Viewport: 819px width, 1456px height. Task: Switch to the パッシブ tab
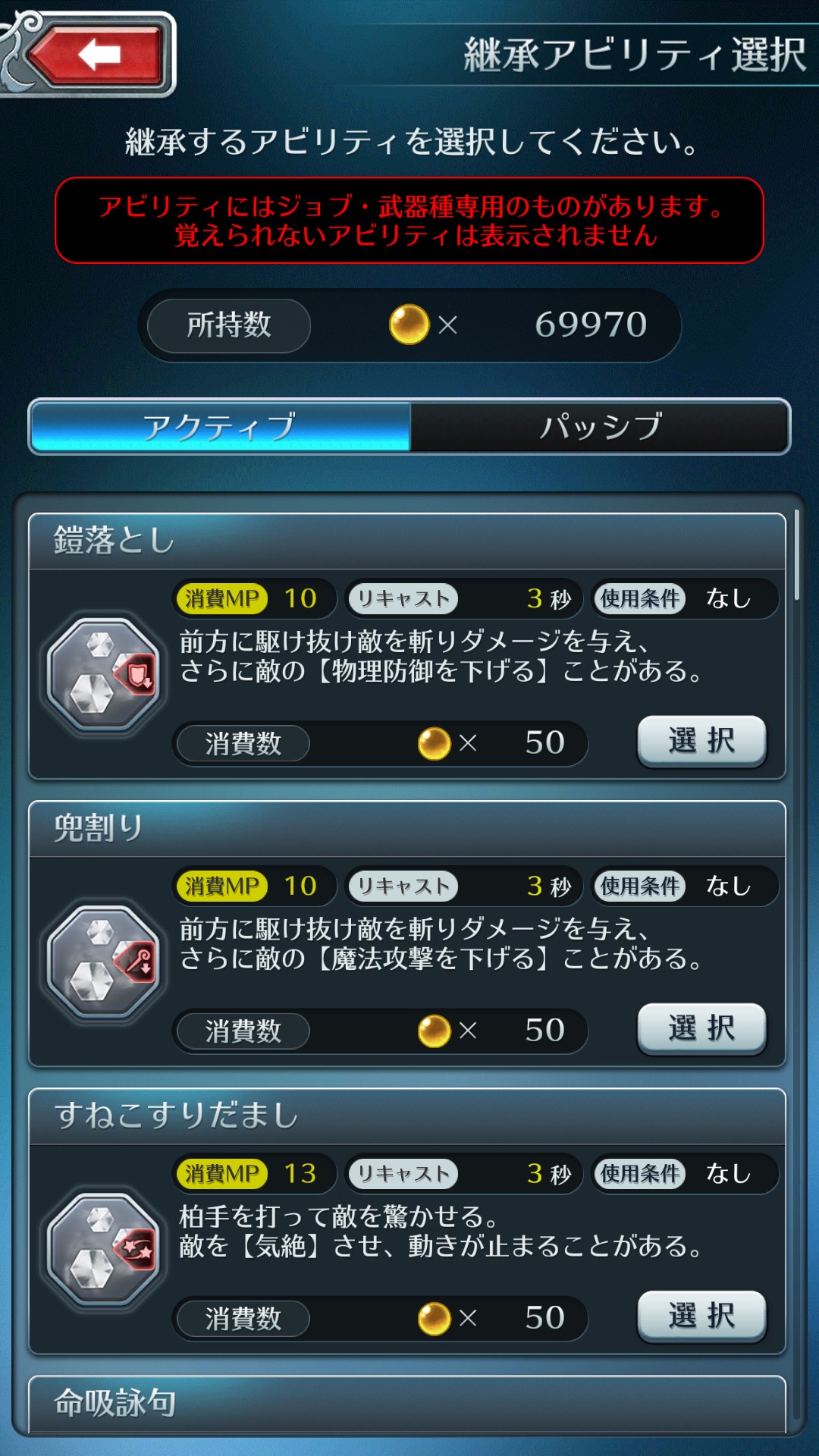pos(600,427)
